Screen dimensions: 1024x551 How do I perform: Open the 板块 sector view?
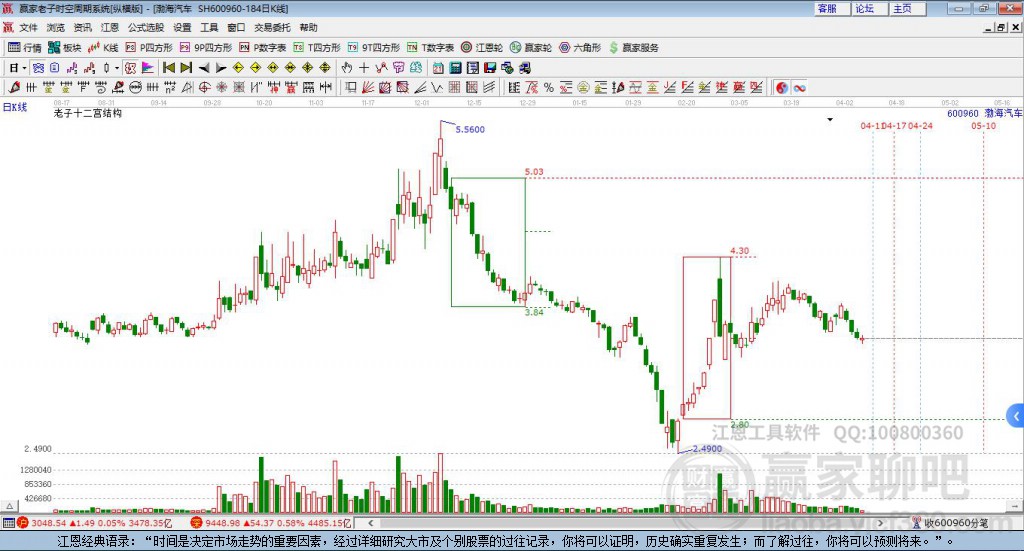[x=64, y=48]
